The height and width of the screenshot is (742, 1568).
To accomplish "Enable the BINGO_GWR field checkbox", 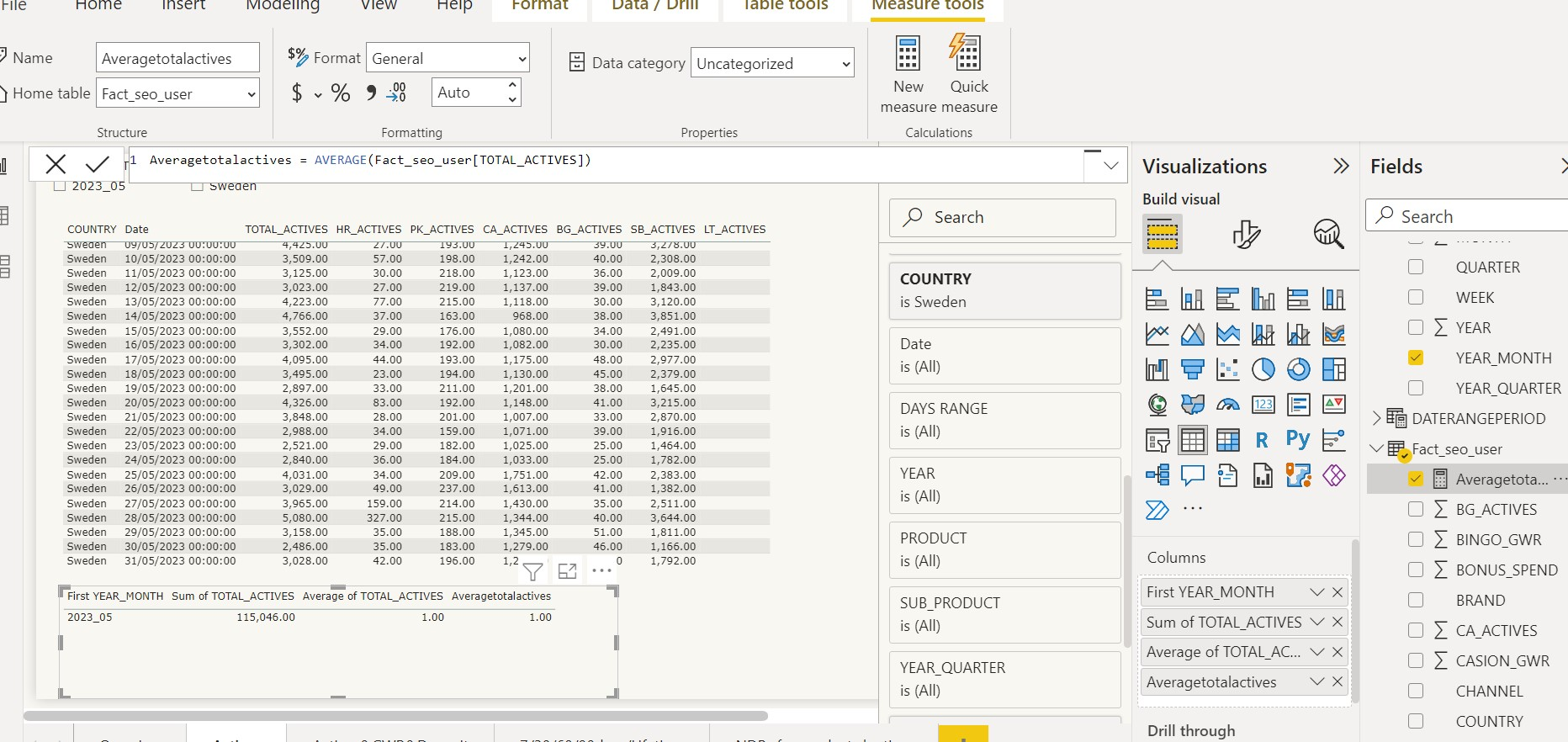I will (1416, 539).
